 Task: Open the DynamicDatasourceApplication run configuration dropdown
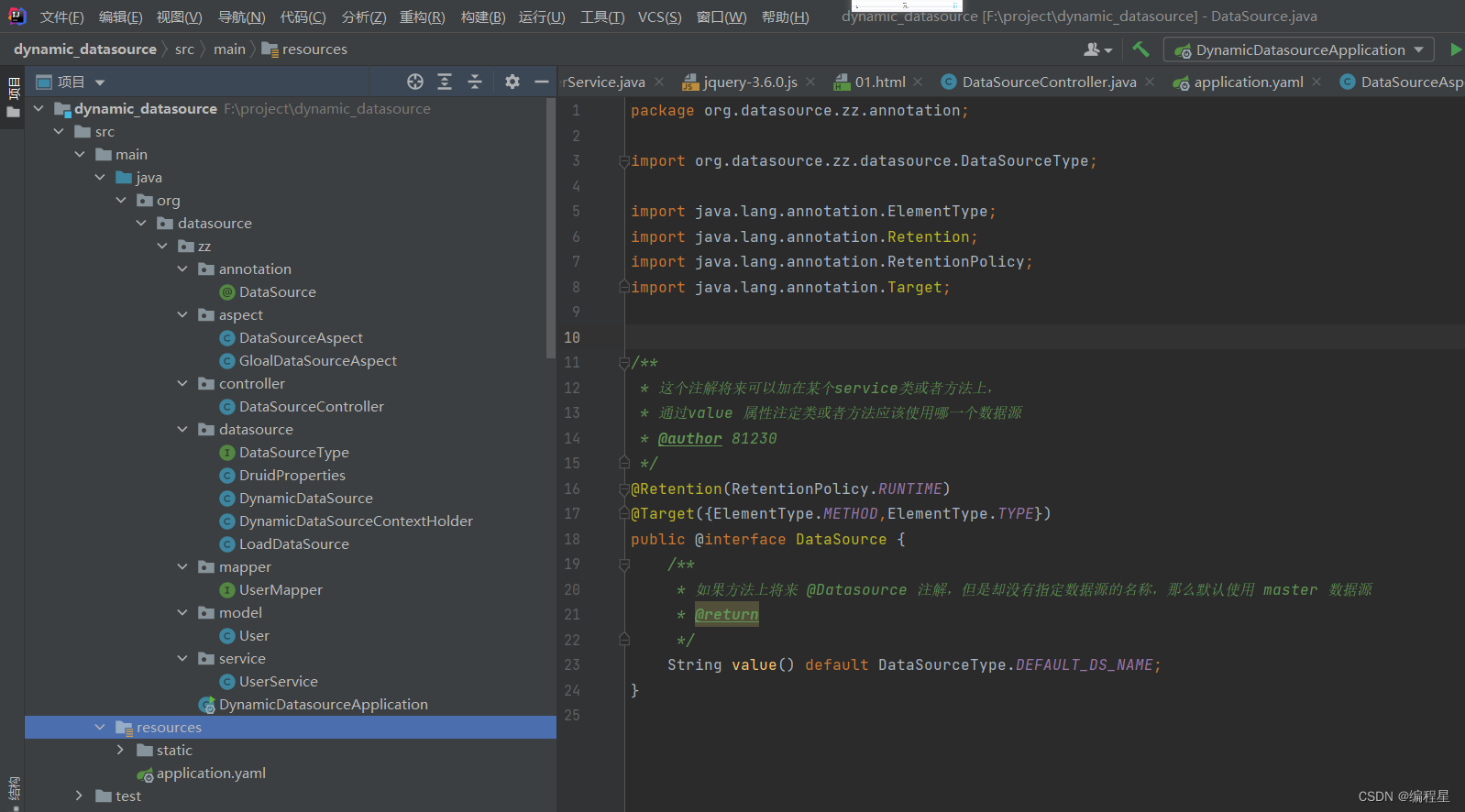[1418, 49]
